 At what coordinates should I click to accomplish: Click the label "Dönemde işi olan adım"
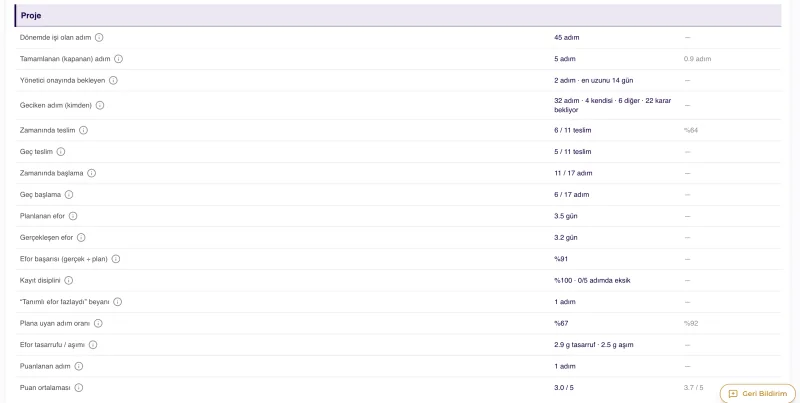click(x=55, y=37)
